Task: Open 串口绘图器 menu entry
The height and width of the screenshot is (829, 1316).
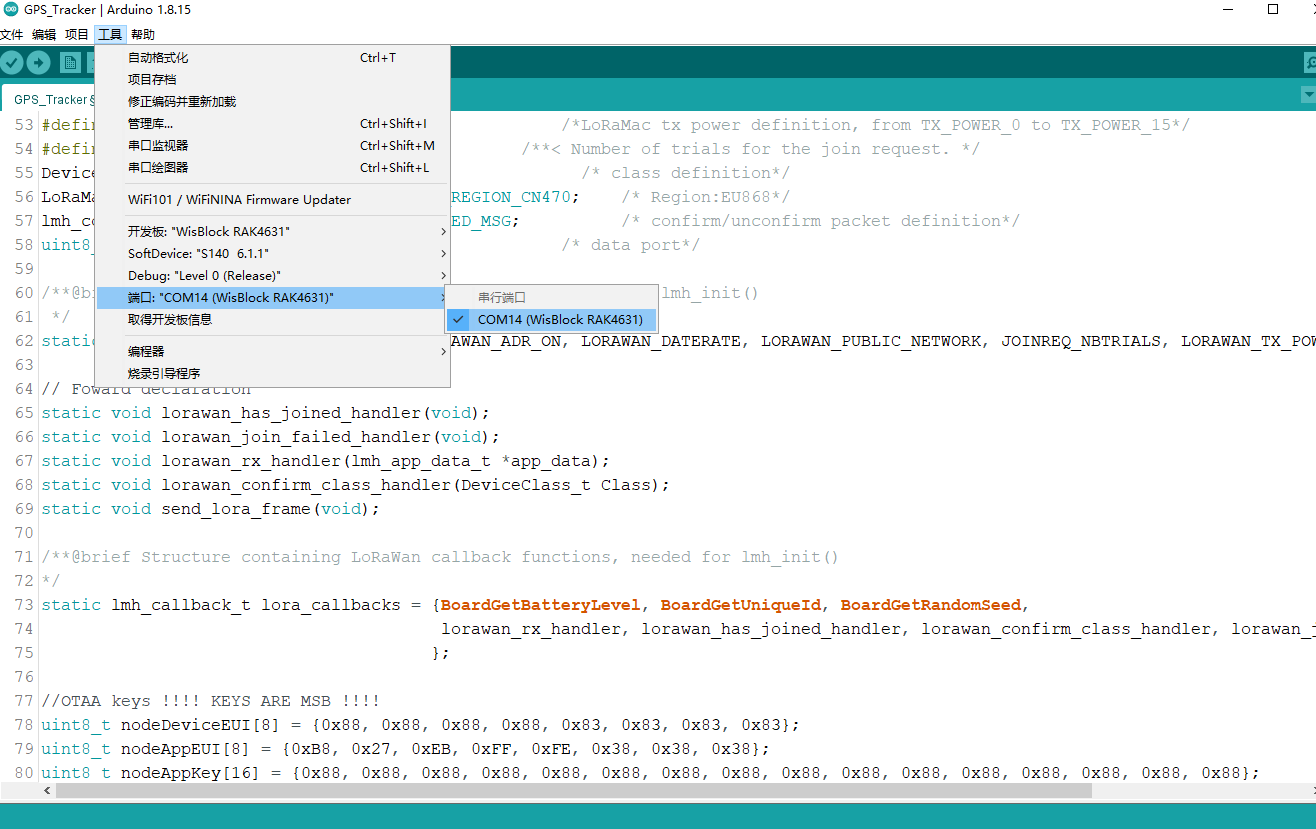Action: click(273, 168)
